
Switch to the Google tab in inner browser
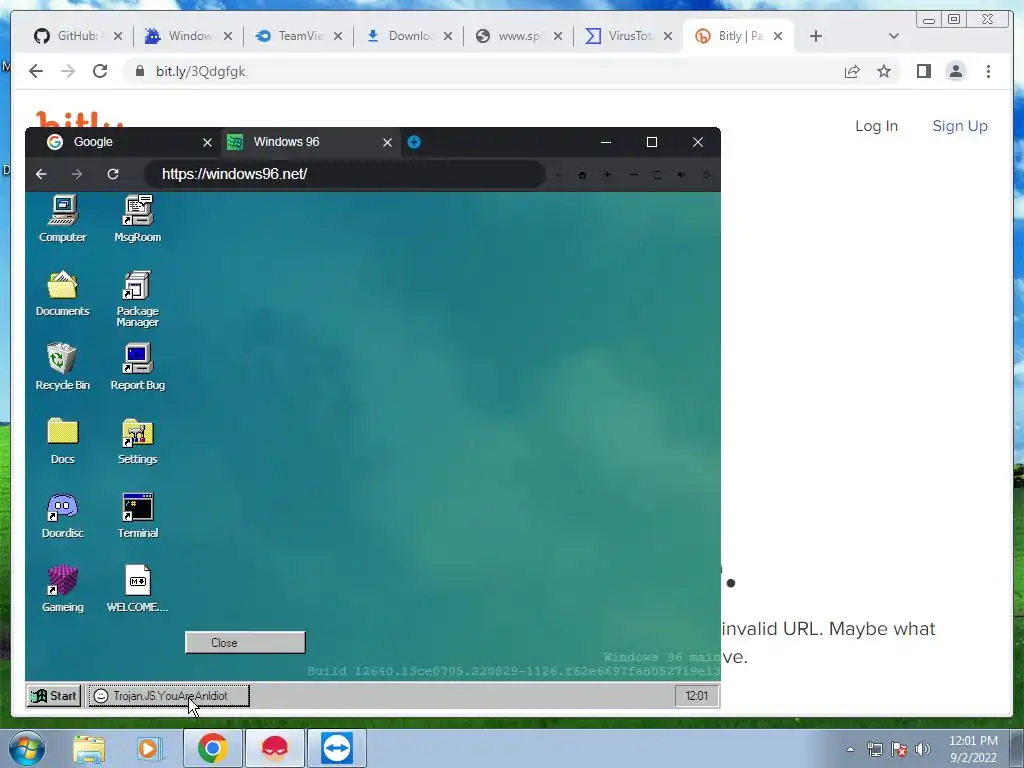(x=123, y=142)
